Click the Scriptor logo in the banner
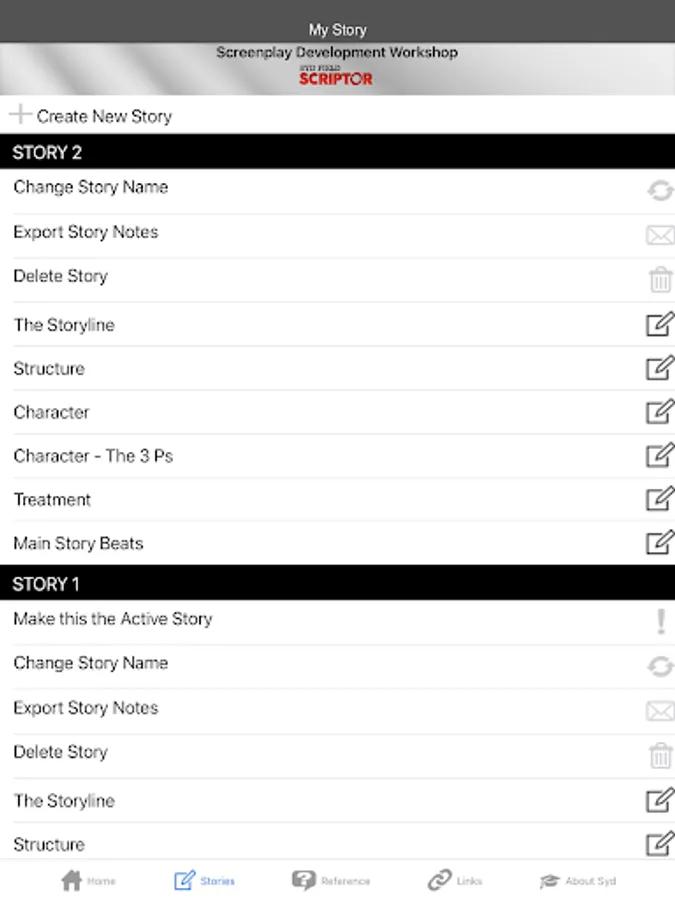 pyautogui.click(x=336, y=76)
